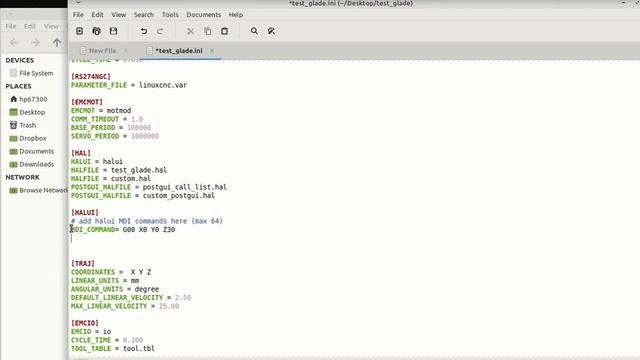
Task: Click the HALFILE = test_glade.hal line
Action: [119, 170]
